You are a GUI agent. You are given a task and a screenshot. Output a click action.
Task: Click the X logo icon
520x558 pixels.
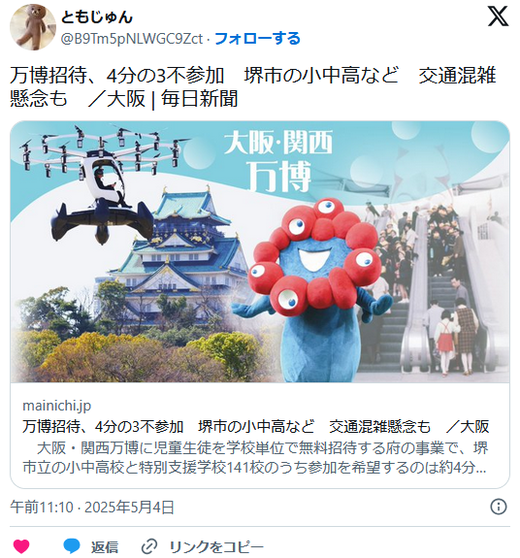pos(498,16)
